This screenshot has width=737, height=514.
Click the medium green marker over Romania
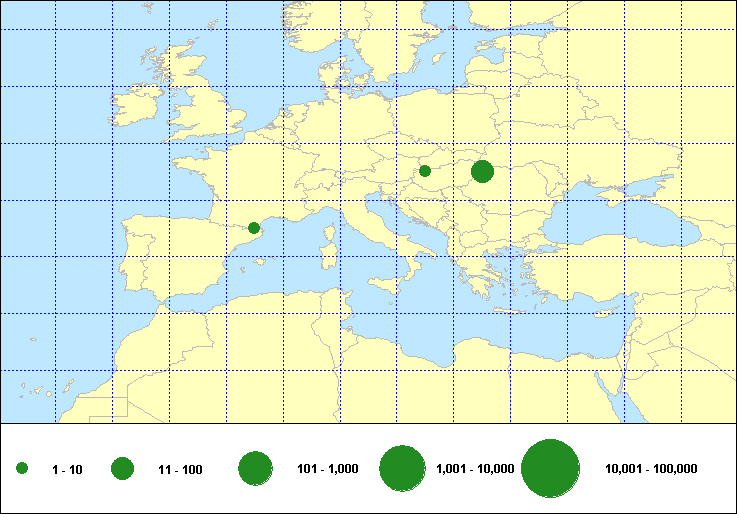pos(482,171)
